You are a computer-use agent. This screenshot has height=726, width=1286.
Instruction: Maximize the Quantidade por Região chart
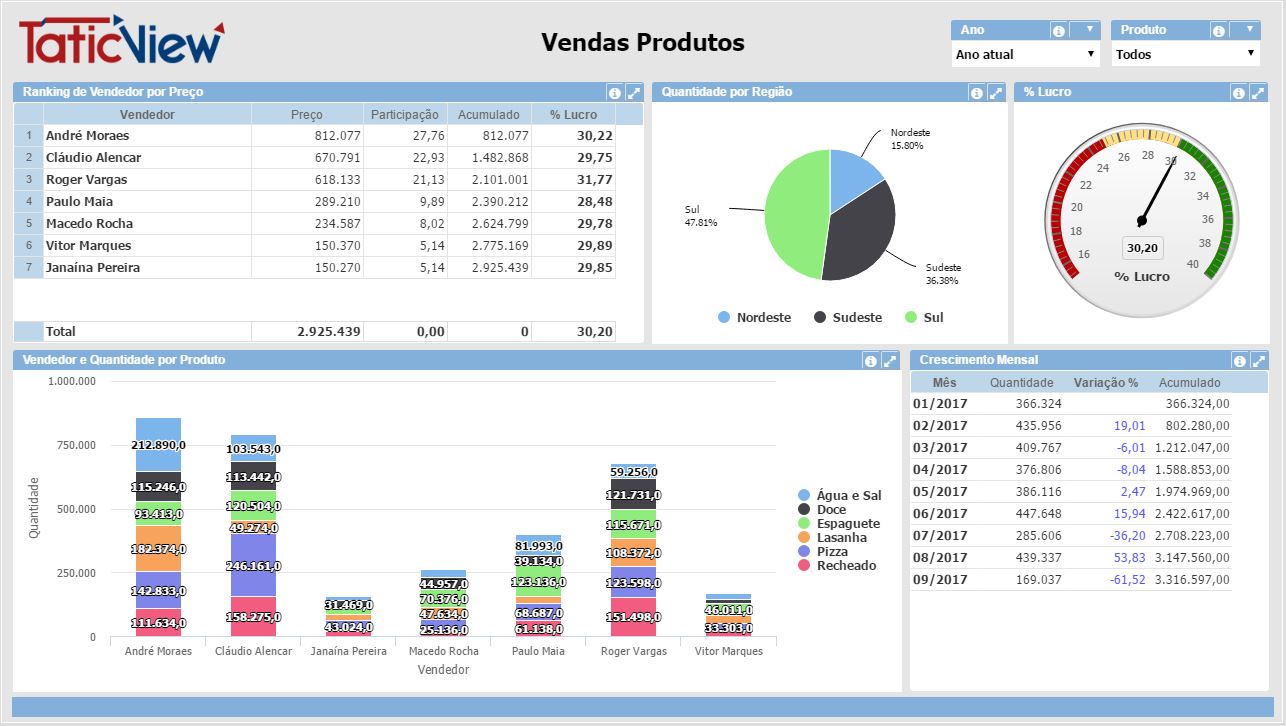point(995,92)
